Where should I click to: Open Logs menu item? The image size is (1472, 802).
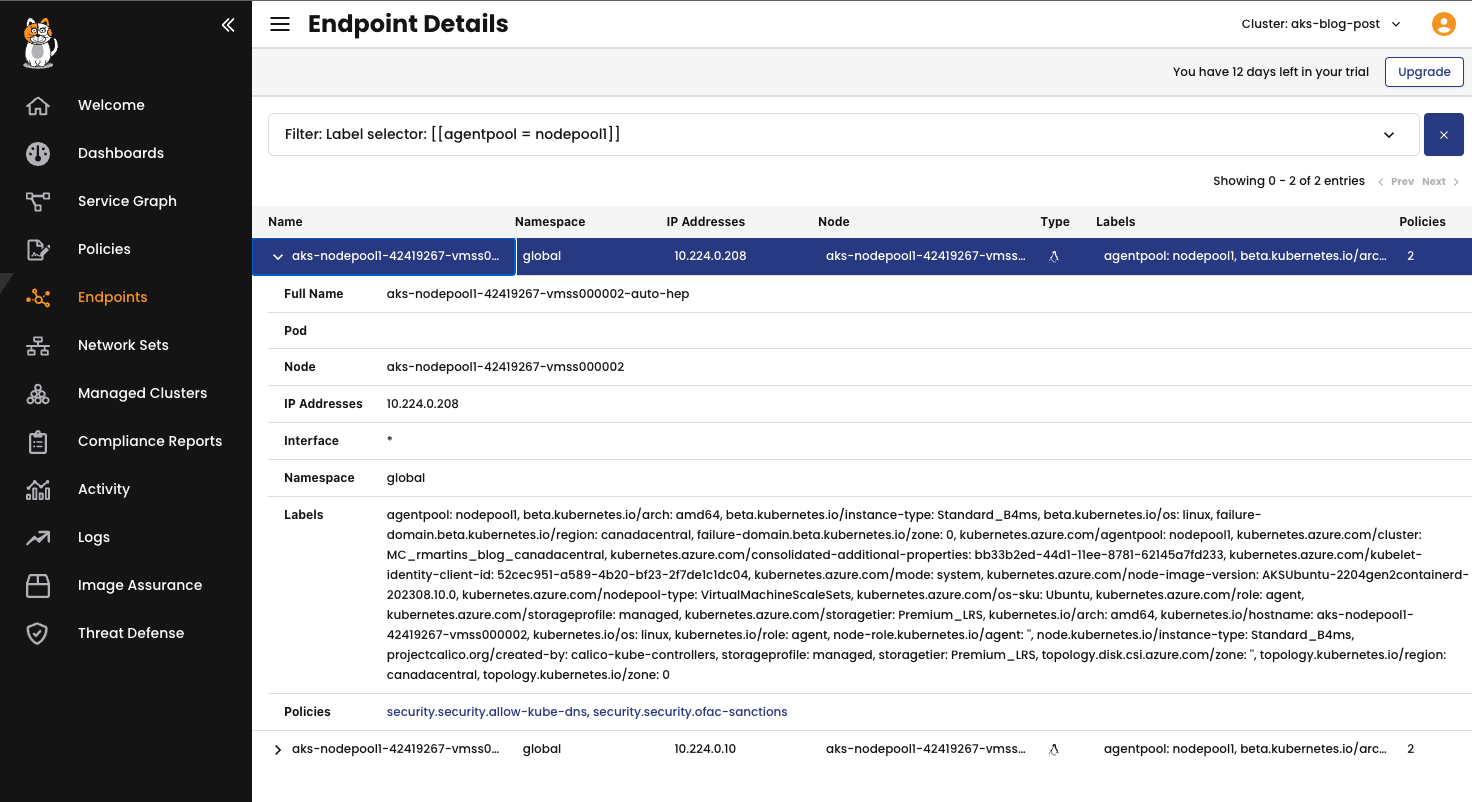point(94,537)
